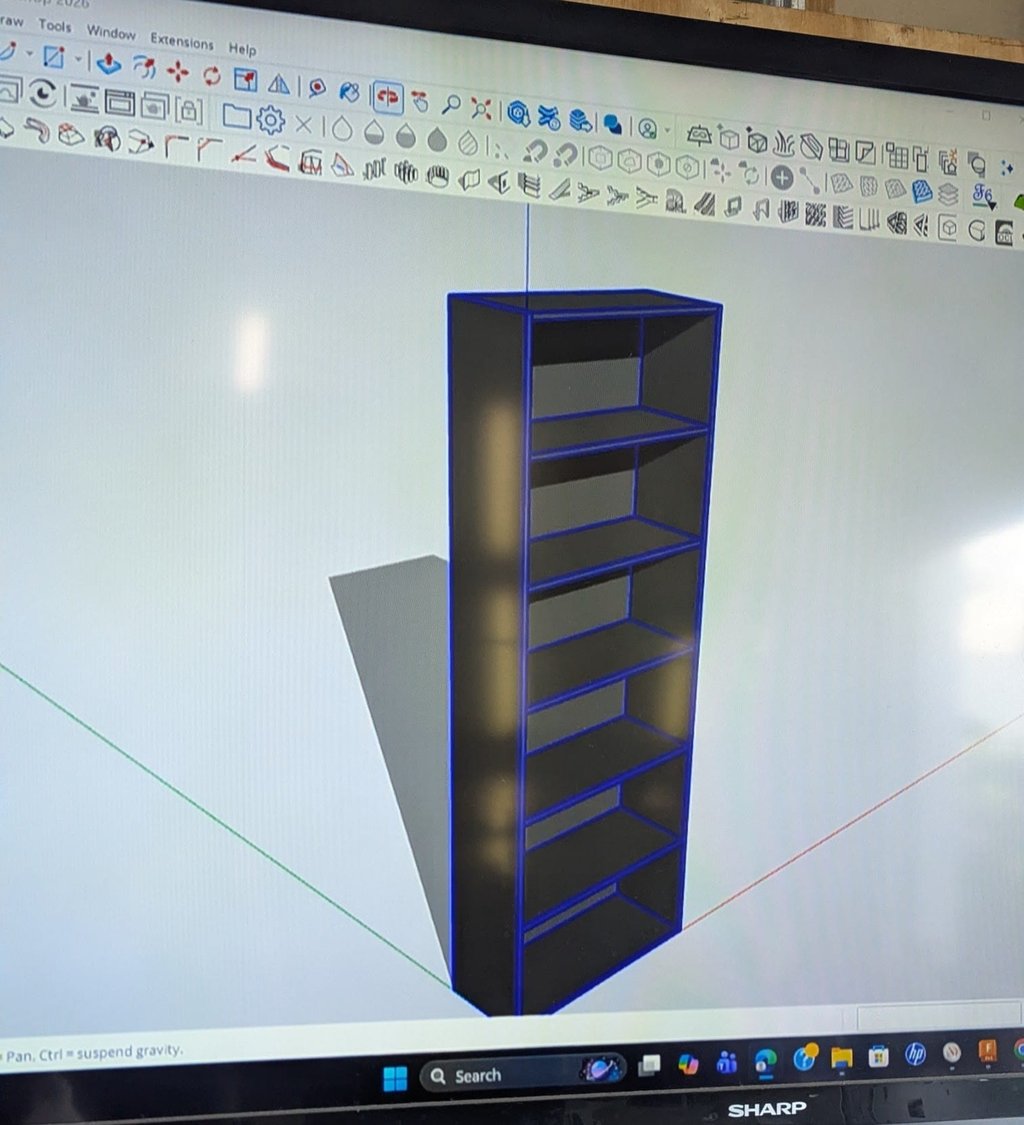This screenshot has height=1125, width=1024.
Task: Open the Help menu
Action: [x=242, y=49]
